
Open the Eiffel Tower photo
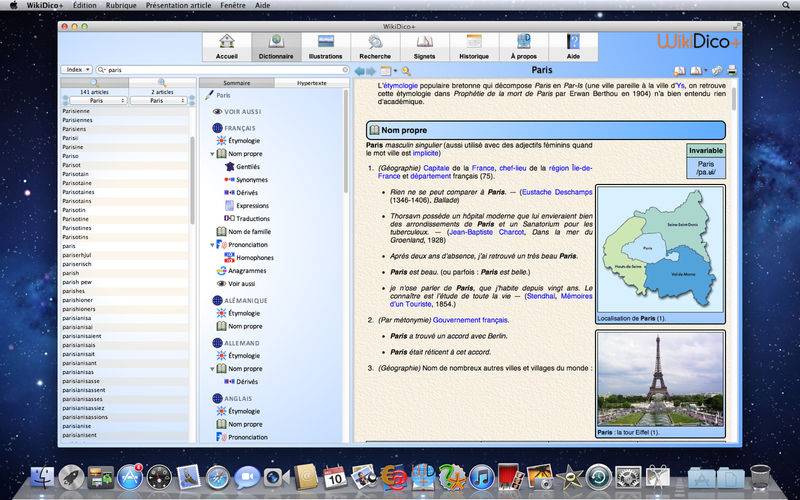660,380
